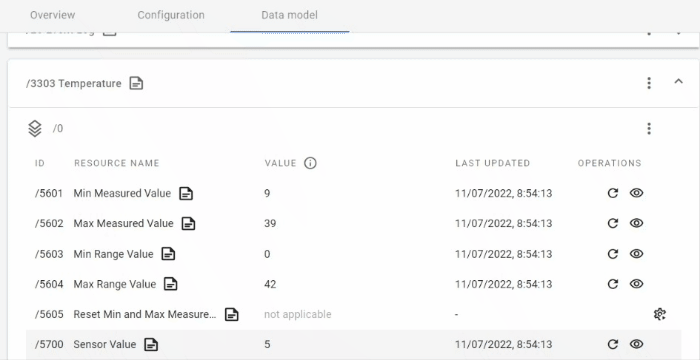Click the 'not applicable' value text
The height and width of the screenshot is (360, 700).
298,314
